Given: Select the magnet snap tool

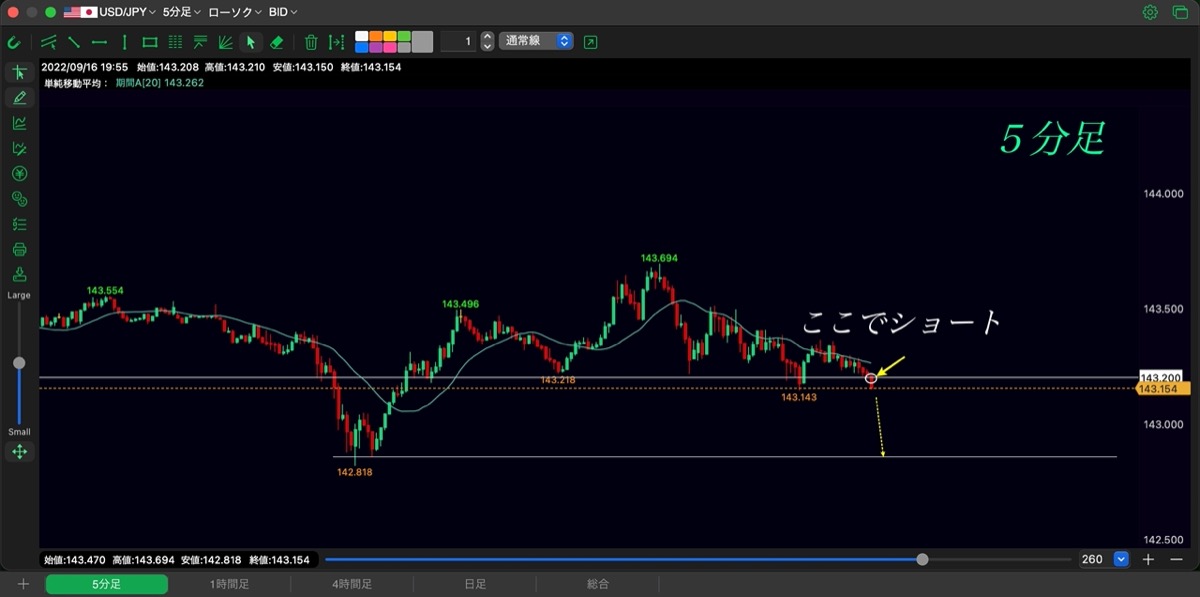Looking at the screenshot, I should point(14,42).
